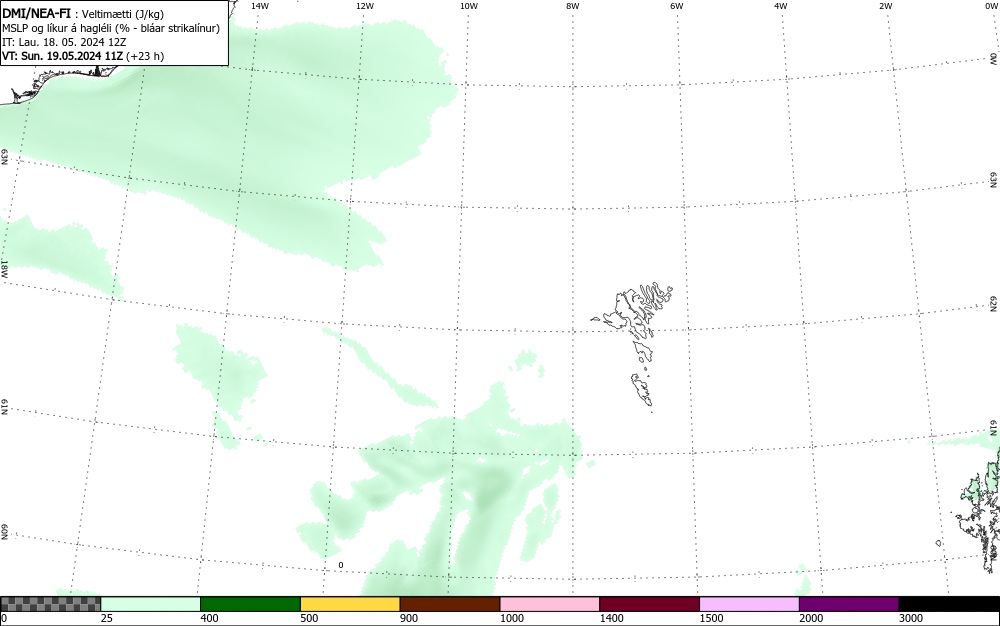
Task: Click the "10W" longitude label
Action: click(469, 6)
